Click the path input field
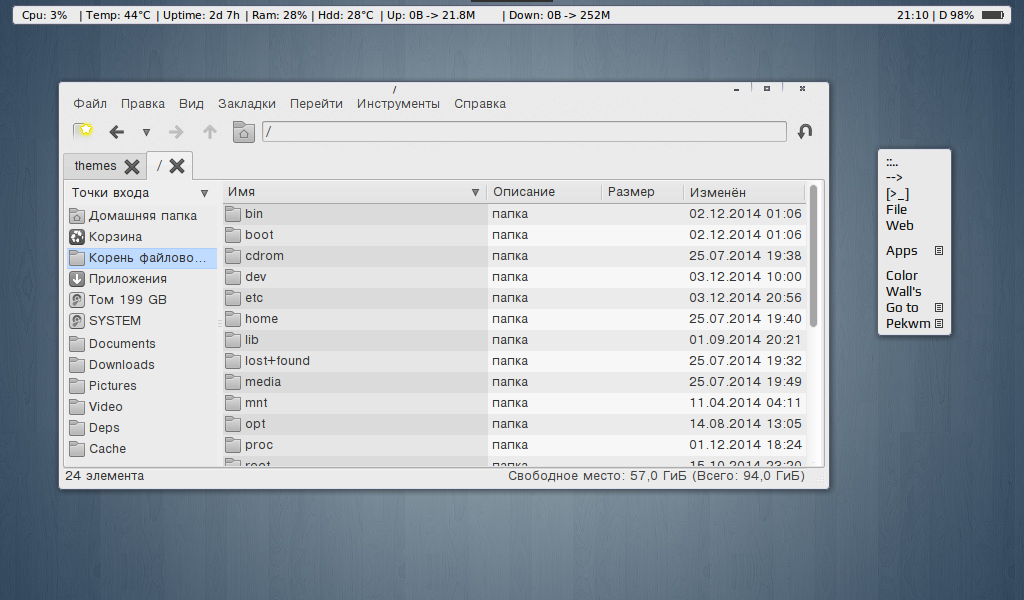 click(x=524, y=131)
